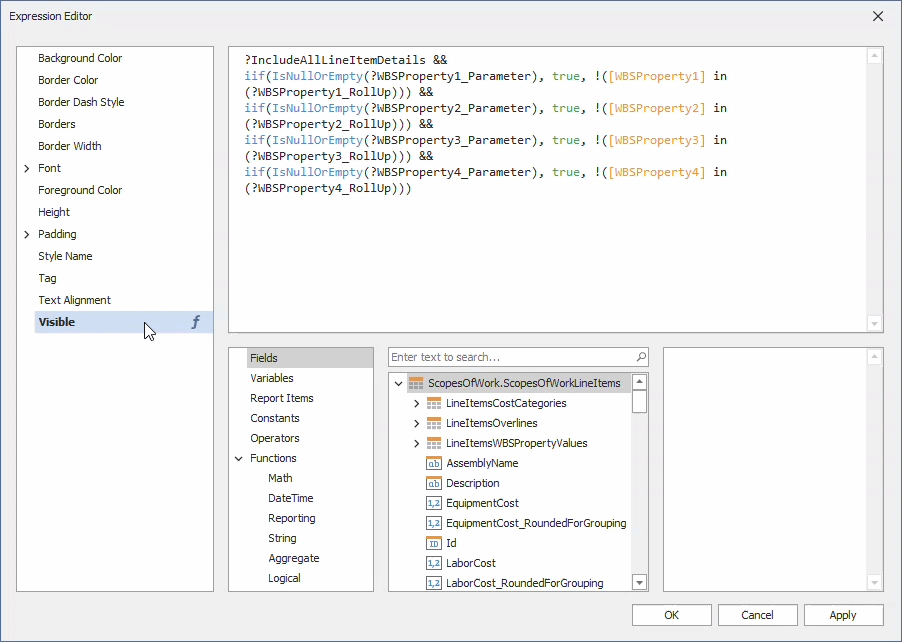Select the AssemblyName field
This screenshot has width=902, height=642.
pyautogui.click(x=482, y=463)
